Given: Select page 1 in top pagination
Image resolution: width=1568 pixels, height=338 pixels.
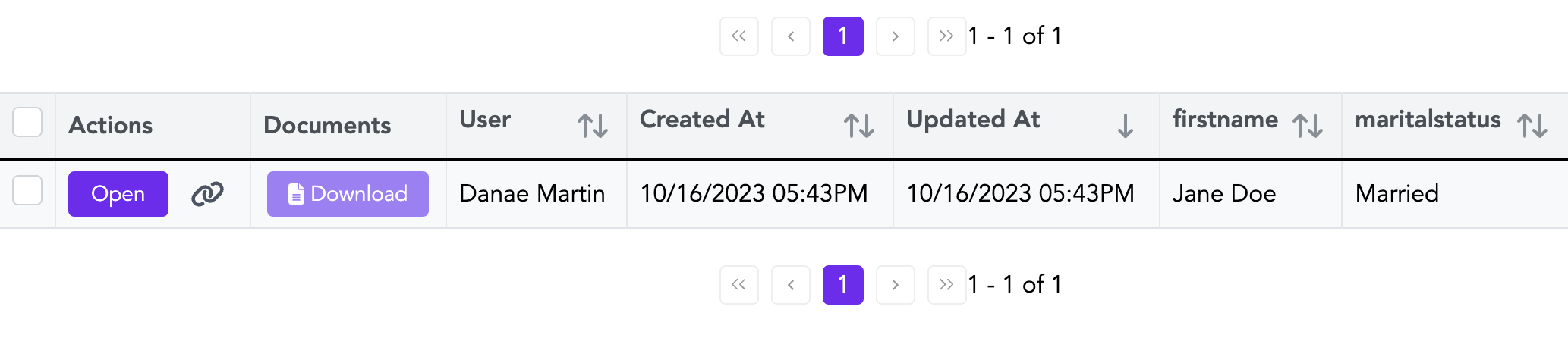Looking at the screenshot, I should pos(842,36).
